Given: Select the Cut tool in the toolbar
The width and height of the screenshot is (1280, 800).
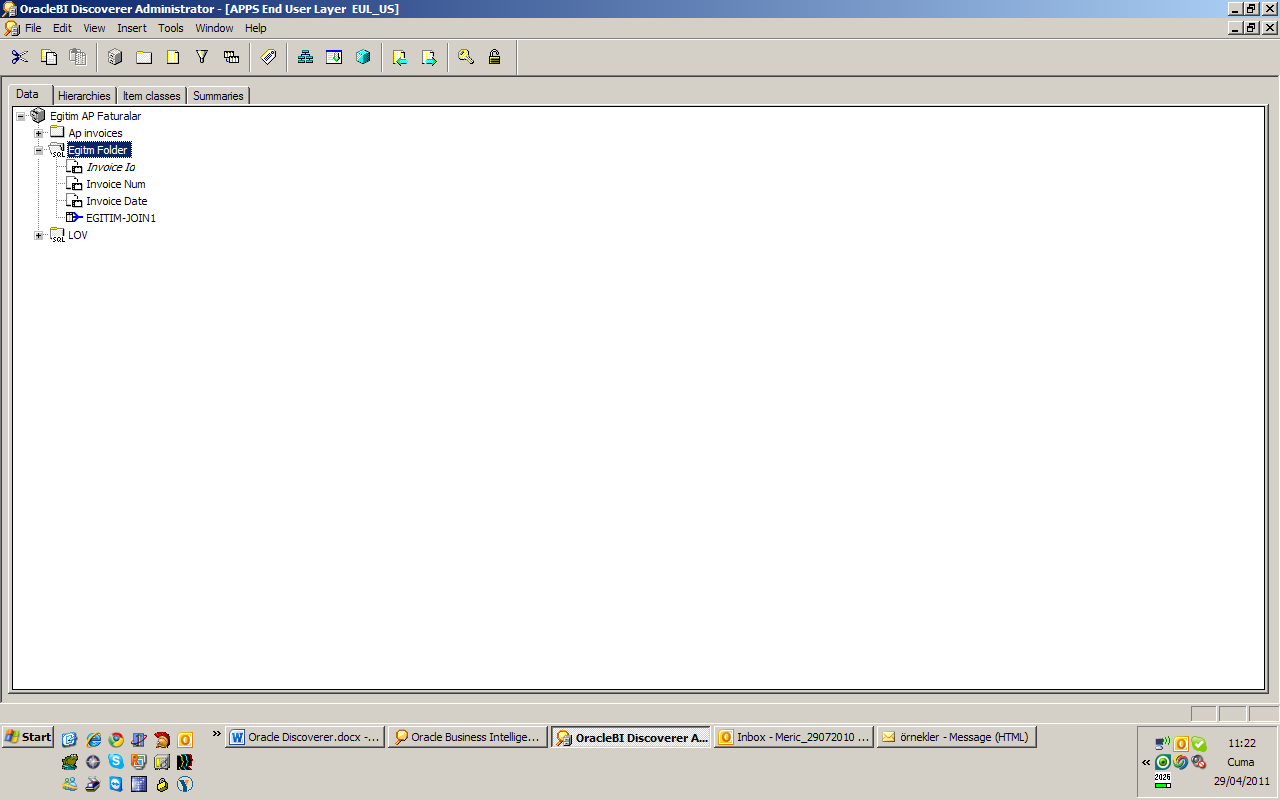Looking at the screenshot, I should (18, 57).
